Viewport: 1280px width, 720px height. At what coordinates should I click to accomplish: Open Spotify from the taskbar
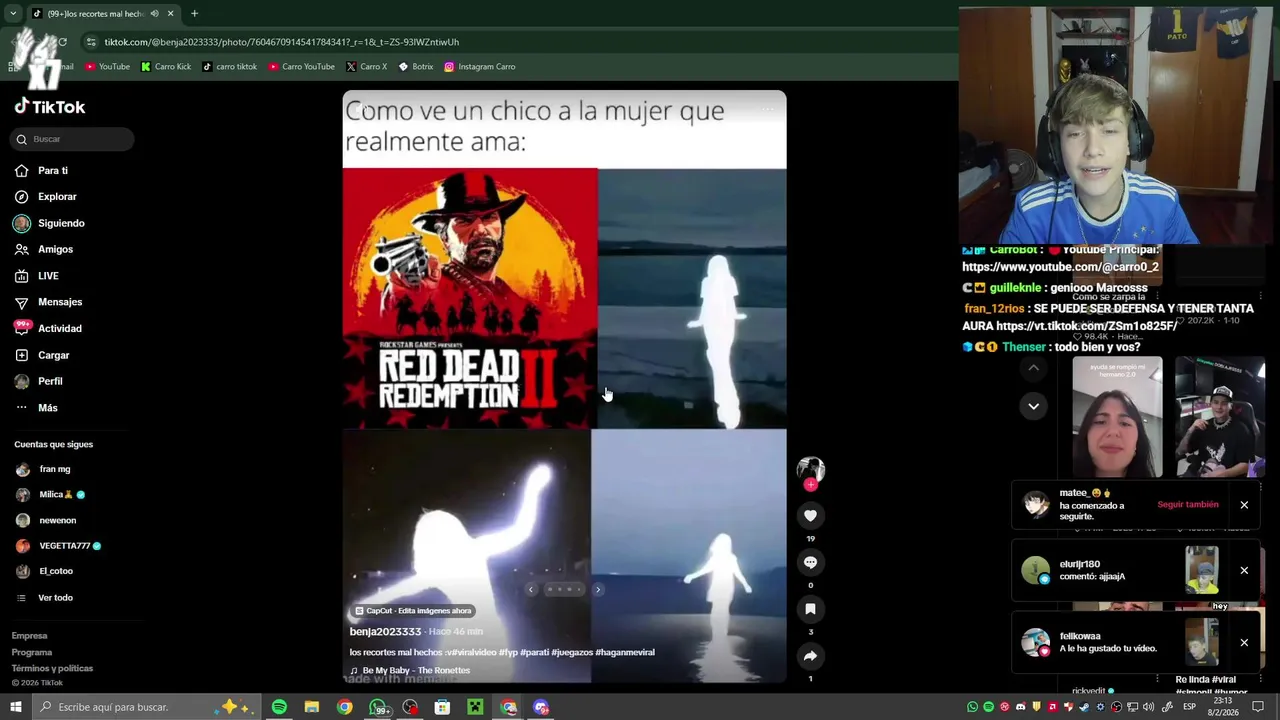(279, 707)
